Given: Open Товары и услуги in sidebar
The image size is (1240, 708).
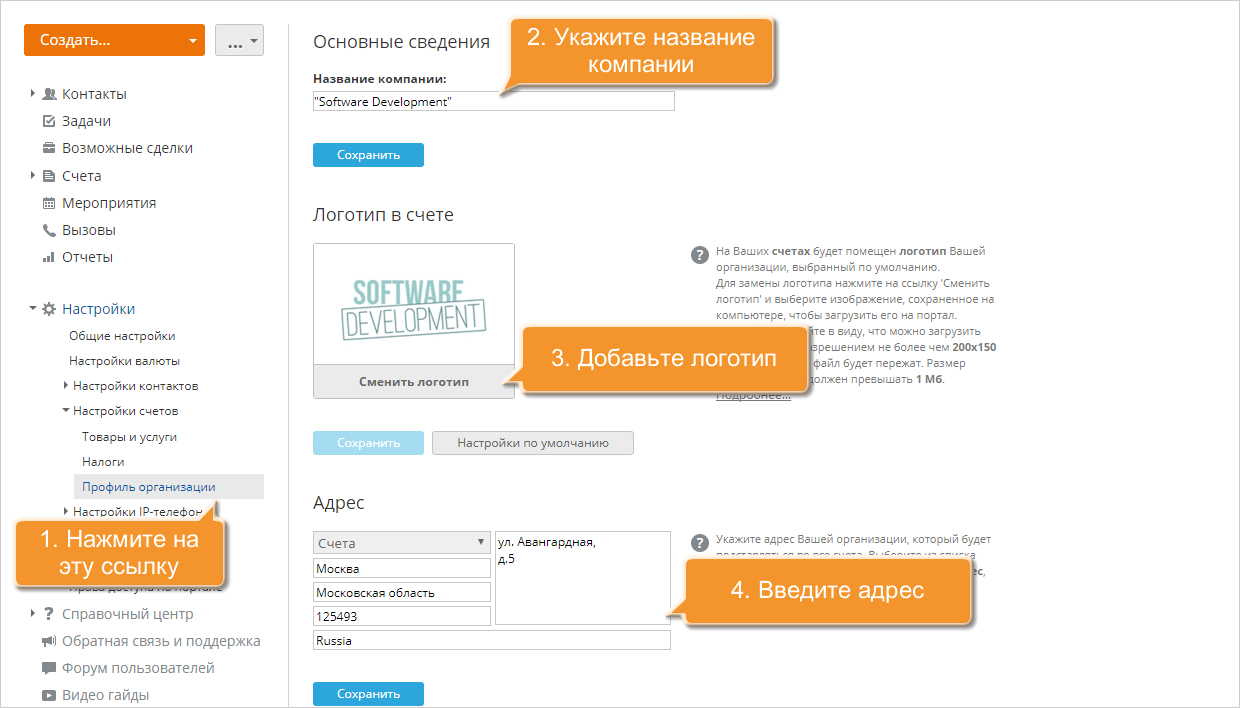Looking at the screenshot, I should pos(129,437).
